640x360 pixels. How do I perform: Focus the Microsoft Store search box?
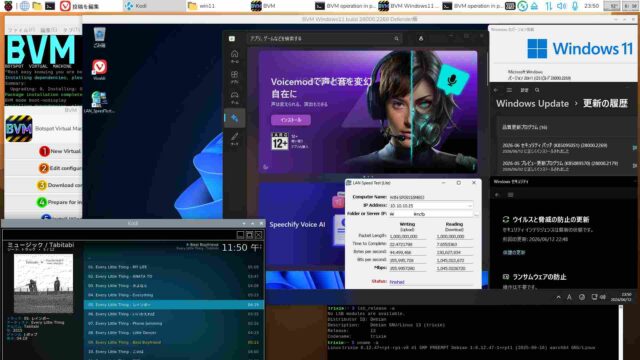tap(324, 38)
